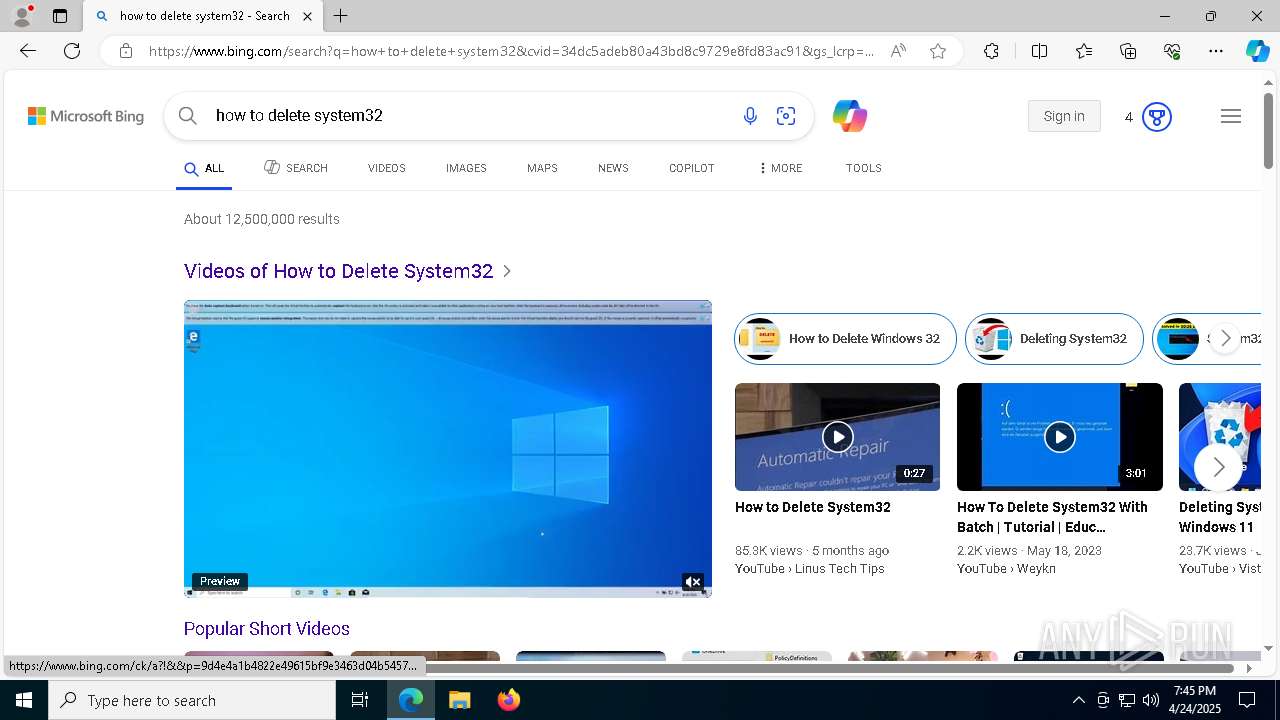Start voice search with microphone
This screenshot has width=1280, height=720.
click(x=750, y=116)
